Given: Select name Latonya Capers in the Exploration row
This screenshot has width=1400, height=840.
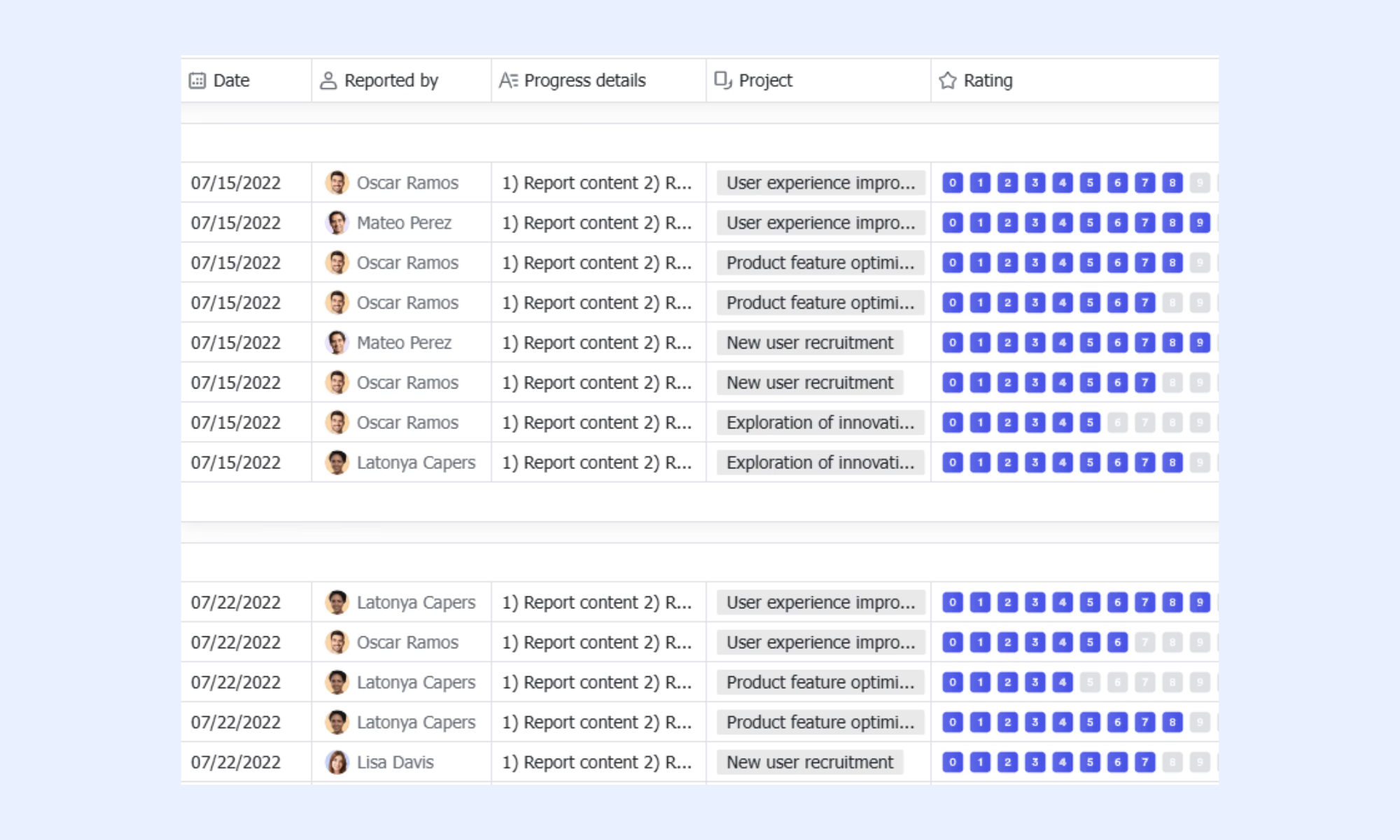Looking at the screenshot, I should pos(416,463).
